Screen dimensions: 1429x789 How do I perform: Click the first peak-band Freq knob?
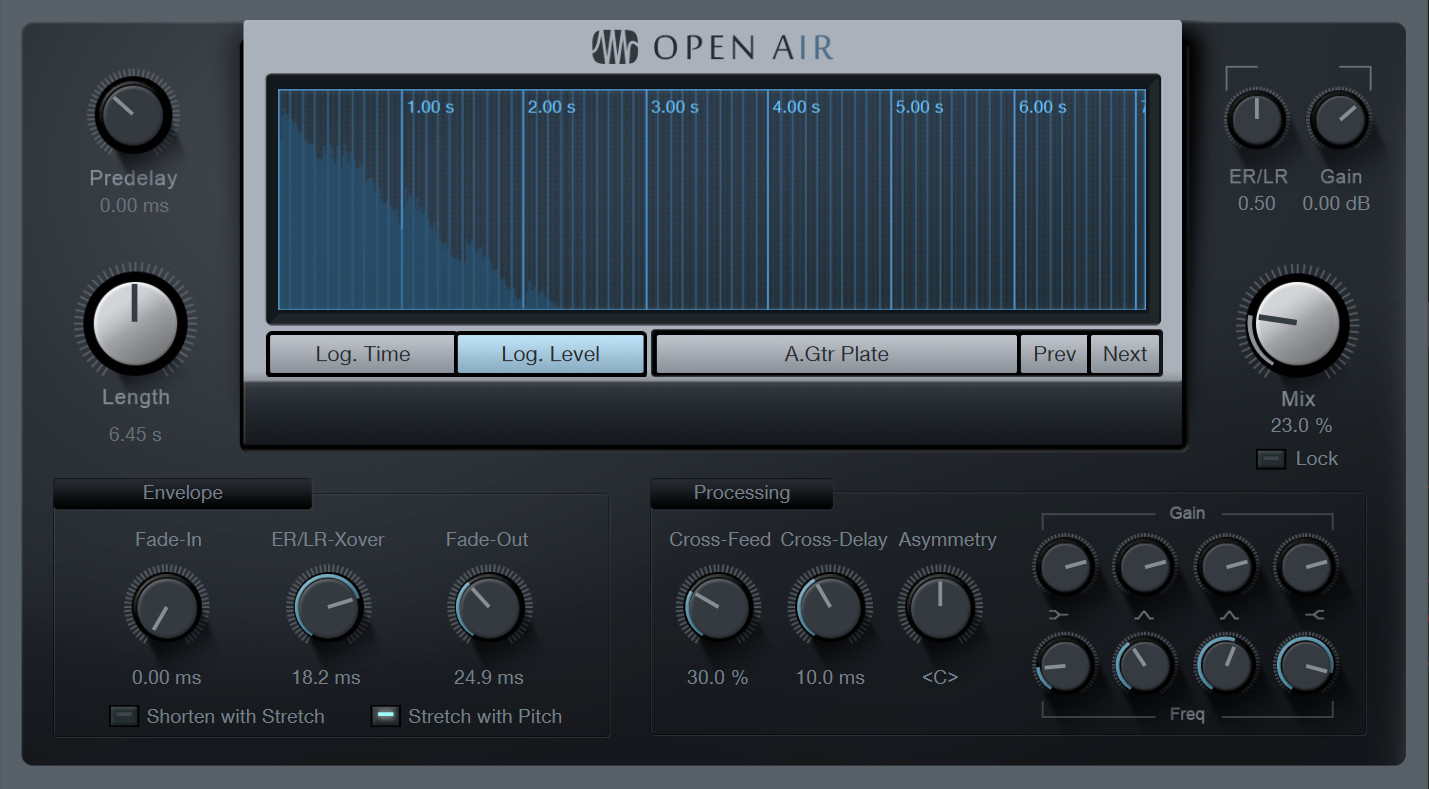[x=1144, y=665]
